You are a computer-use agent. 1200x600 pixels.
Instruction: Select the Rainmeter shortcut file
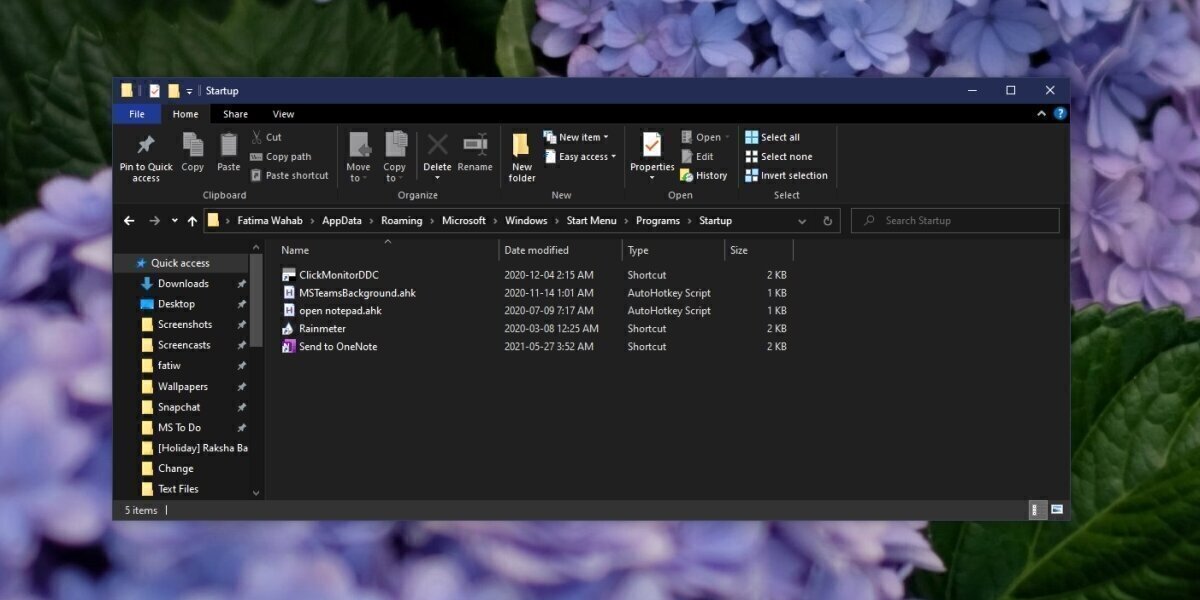click(x=322, y=329)
